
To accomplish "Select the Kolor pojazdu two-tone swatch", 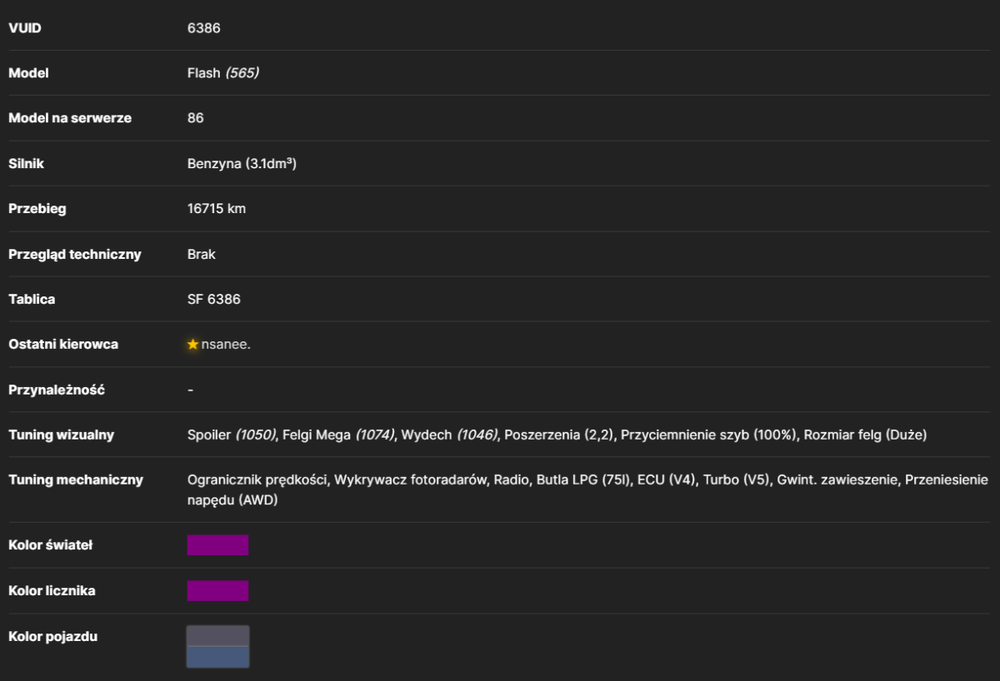I will 217,647.
